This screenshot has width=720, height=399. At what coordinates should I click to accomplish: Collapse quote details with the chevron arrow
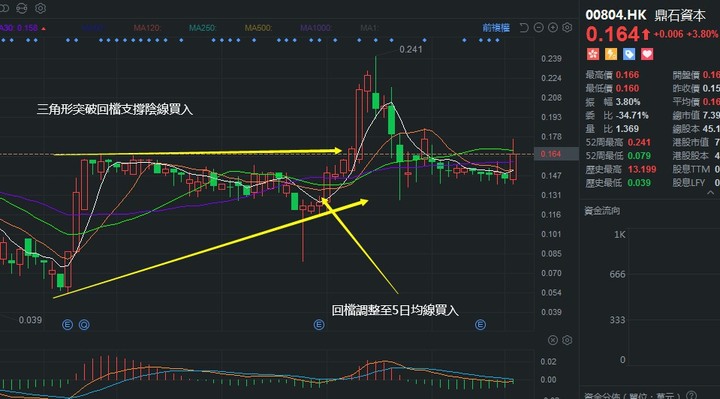710,193
